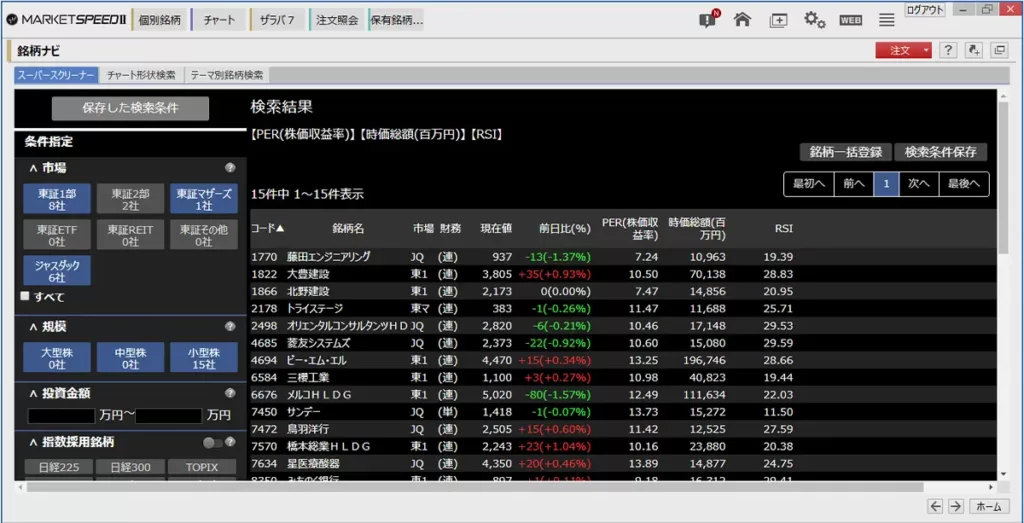Click the ホーム button at bottom right
The height and width of the screenshot is (523, 1024).
(989, 506)
